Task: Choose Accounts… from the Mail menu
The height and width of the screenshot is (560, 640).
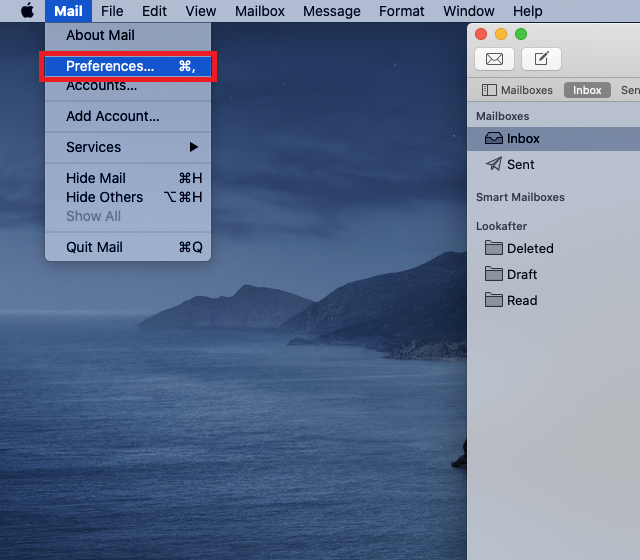Action: pos(128,85)
